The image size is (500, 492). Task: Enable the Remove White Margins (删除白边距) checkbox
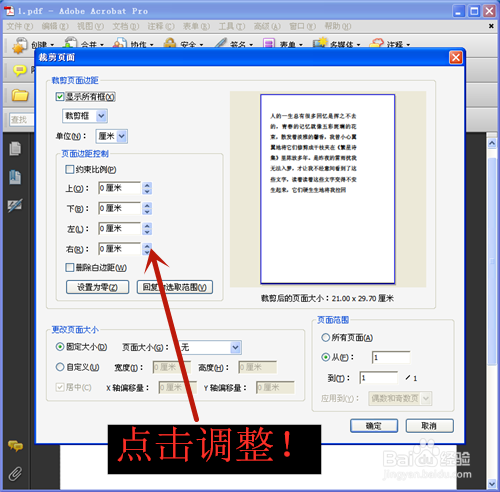point(69,267)
